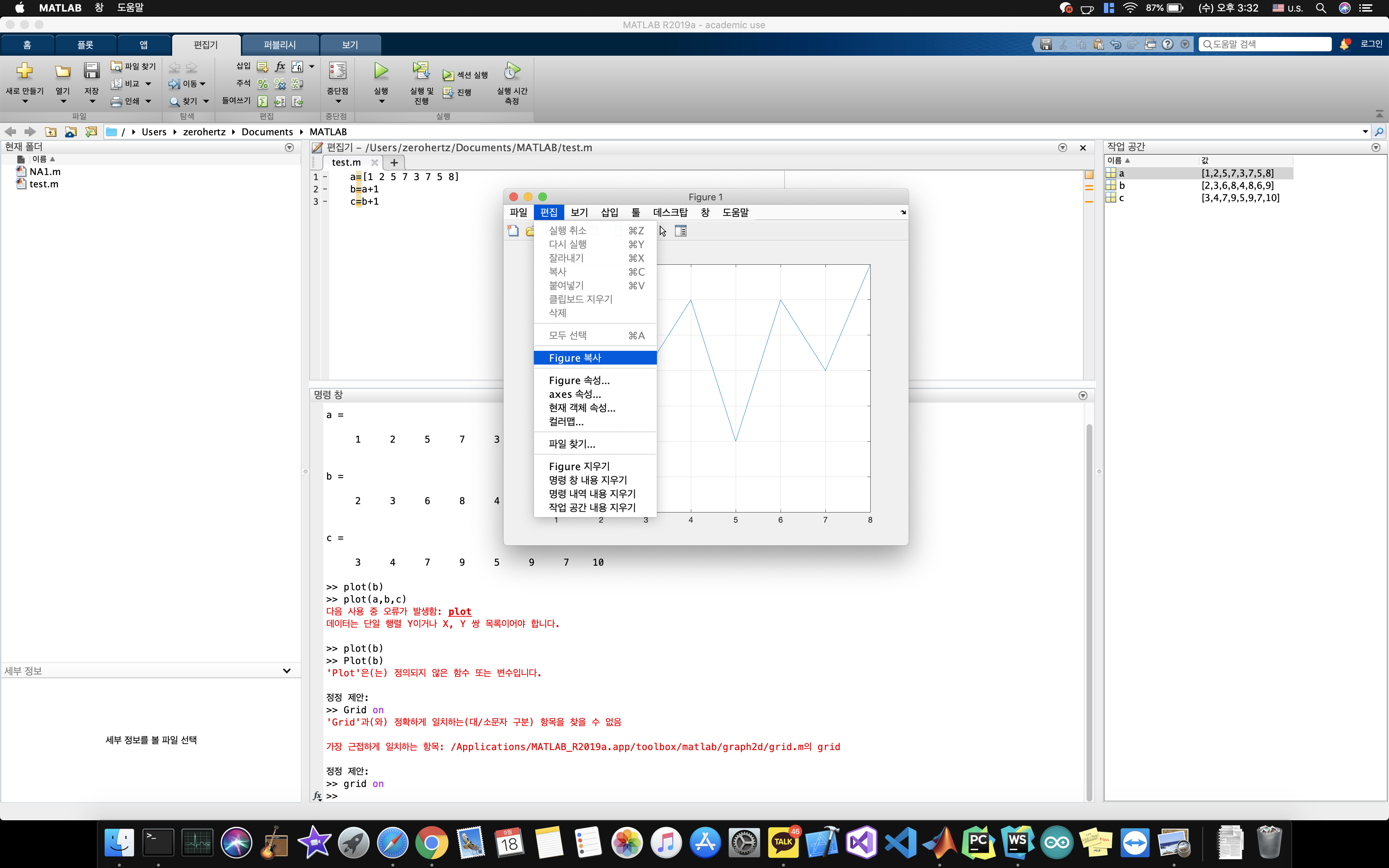Click the Save (저장) floppy disk icon
The width and height of the screenshot is (1389, 868).
tap(91, 71)
